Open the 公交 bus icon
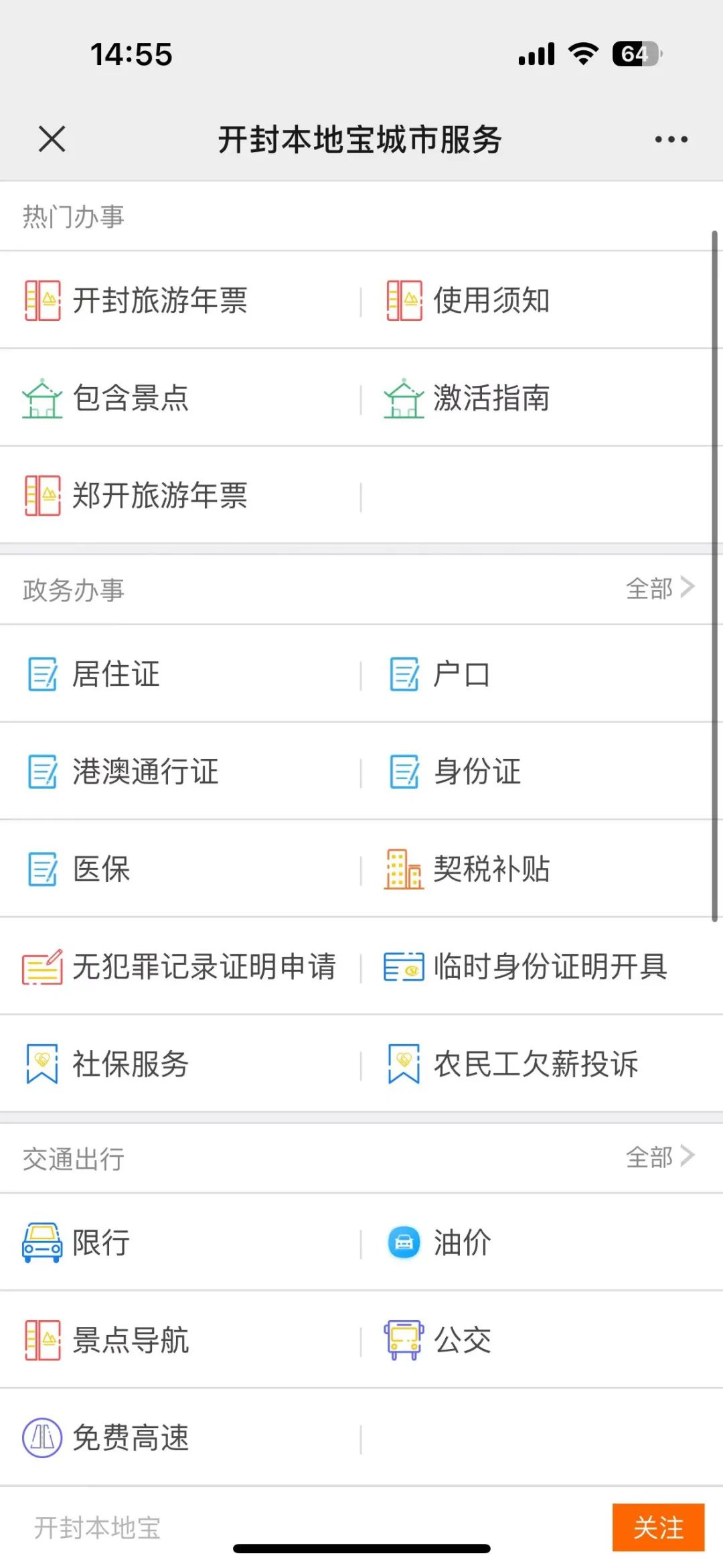The width and height of the screenshot is (723, 1568). click(404, 1340)
